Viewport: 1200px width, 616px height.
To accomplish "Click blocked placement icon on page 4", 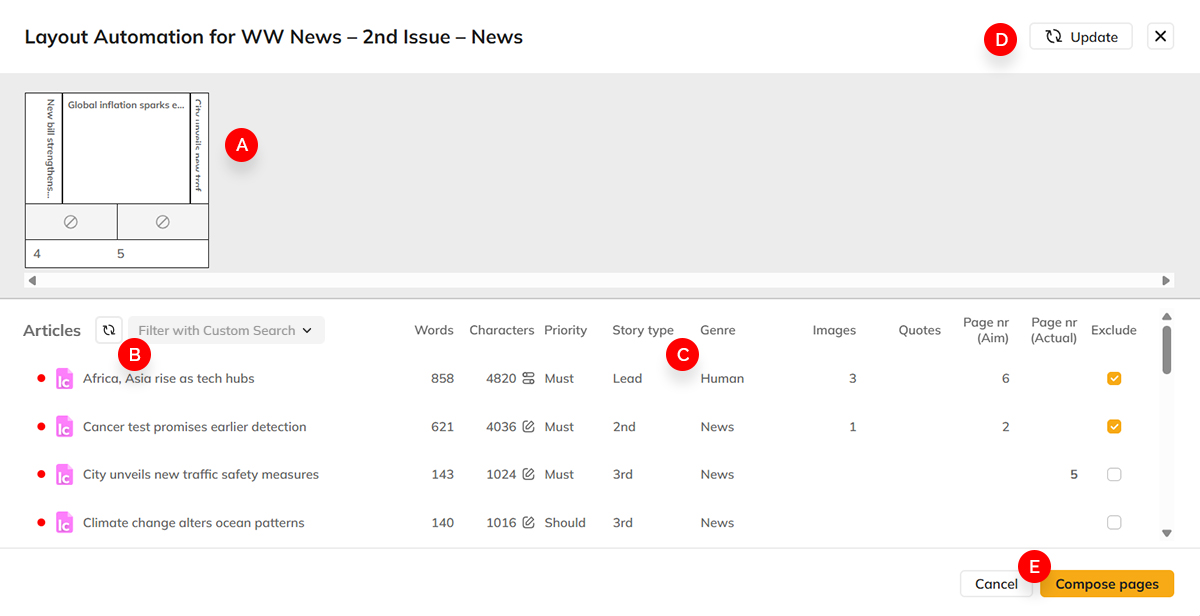I will (71, 221).
